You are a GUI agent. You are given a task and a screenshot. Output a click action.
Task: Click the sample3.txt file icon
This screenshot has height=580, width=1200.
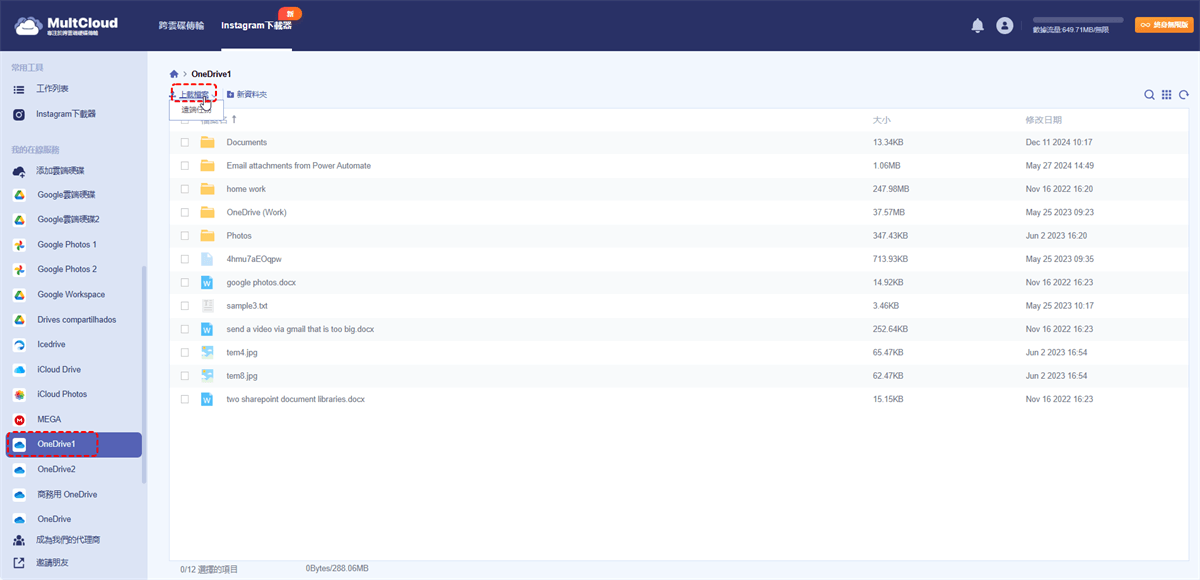[207, 305]
